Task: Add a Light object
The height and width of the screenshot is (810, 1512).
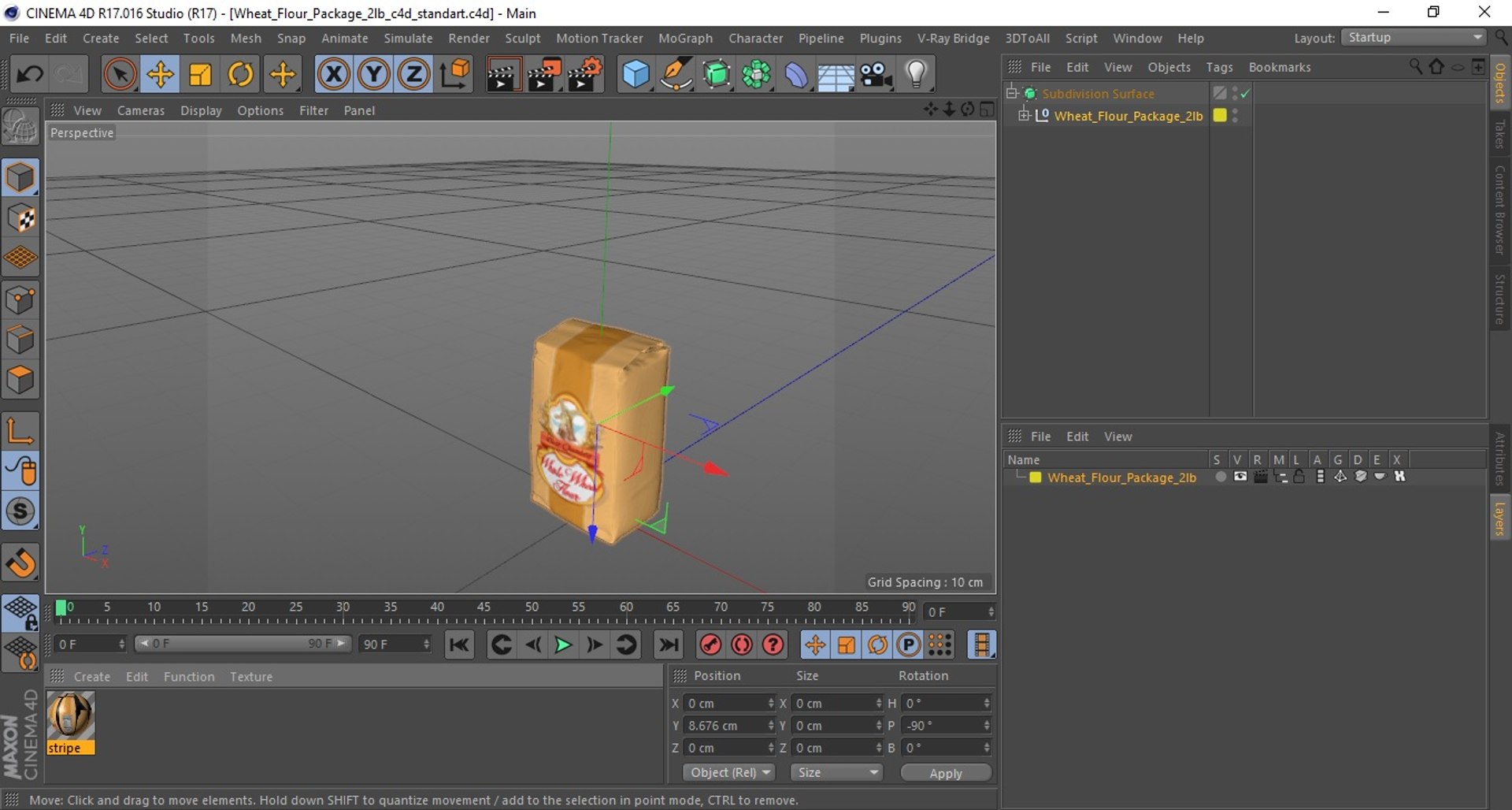Action: tap(916, 74)
